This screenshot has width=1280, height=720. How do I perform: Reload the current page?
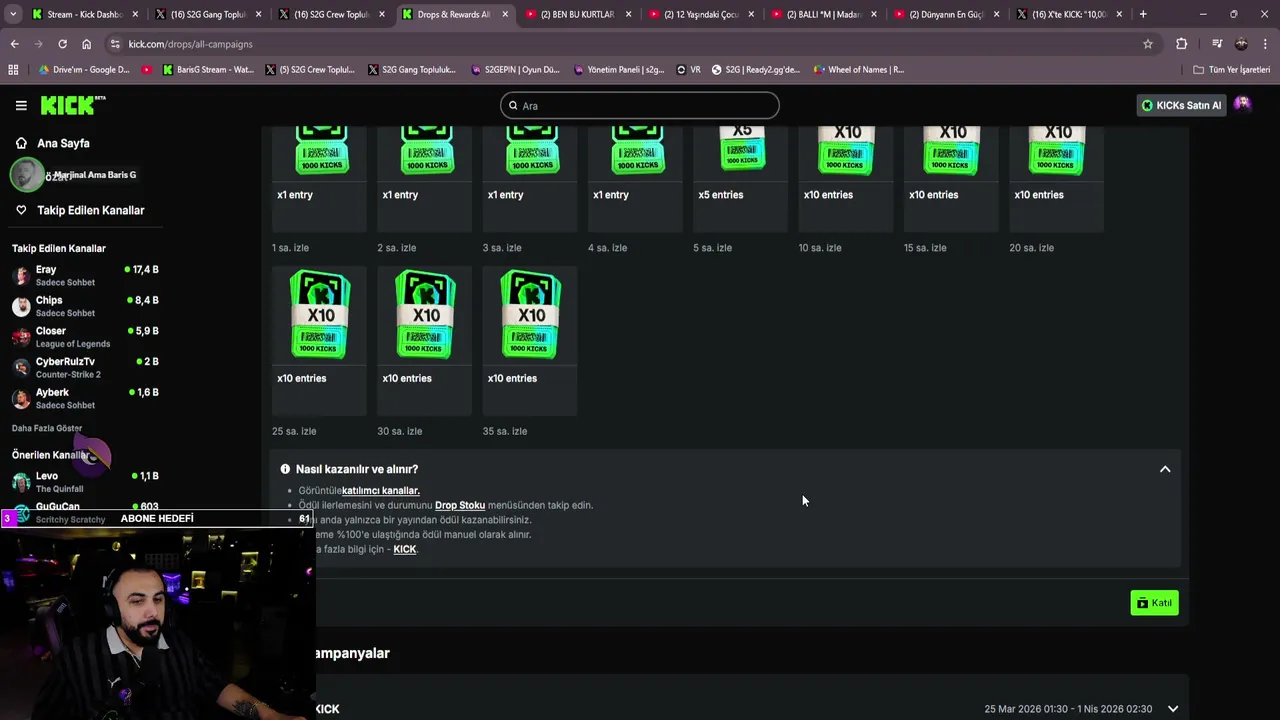coord(62,44)
